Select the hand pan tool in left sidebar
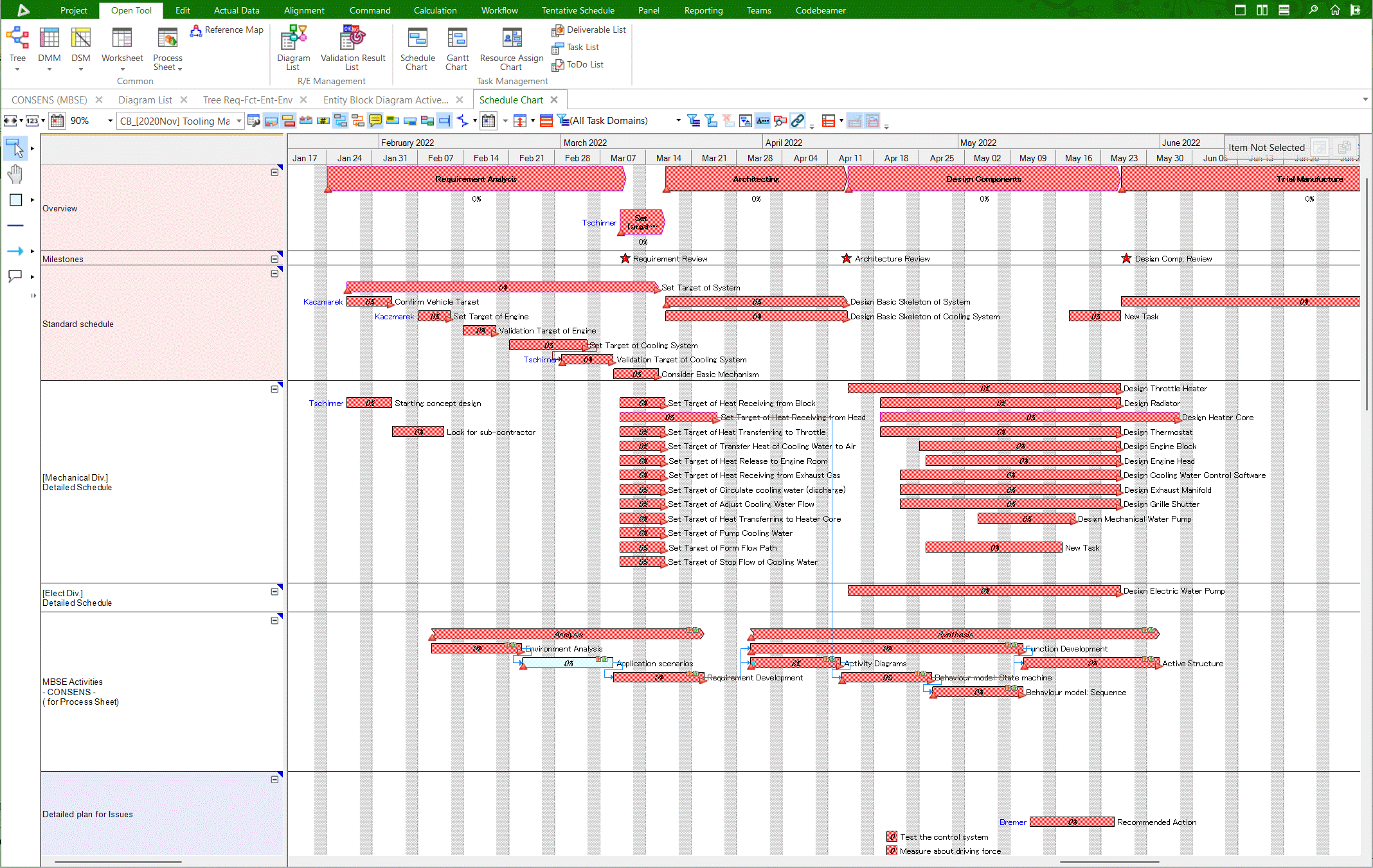 (x=15, y=173)
